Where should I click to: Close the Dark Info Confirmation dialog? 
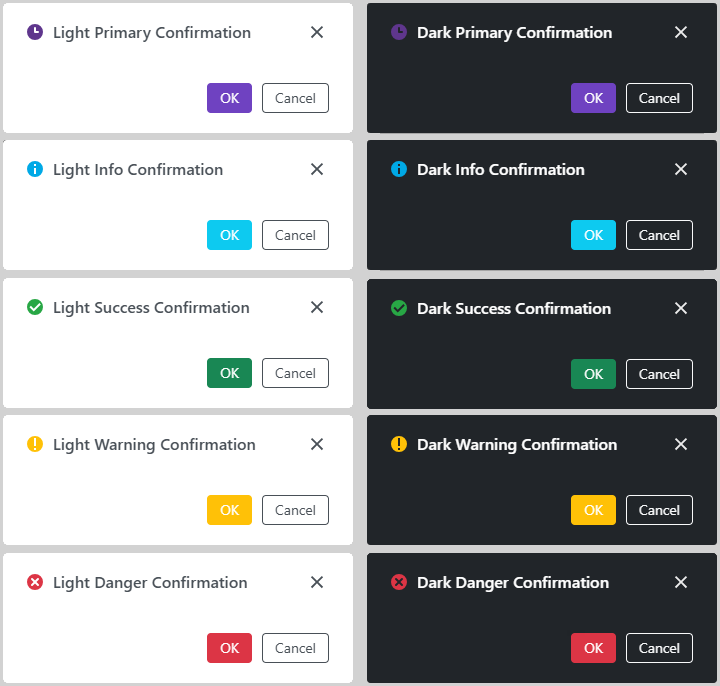pyautogui.click(x=681, y=169)
